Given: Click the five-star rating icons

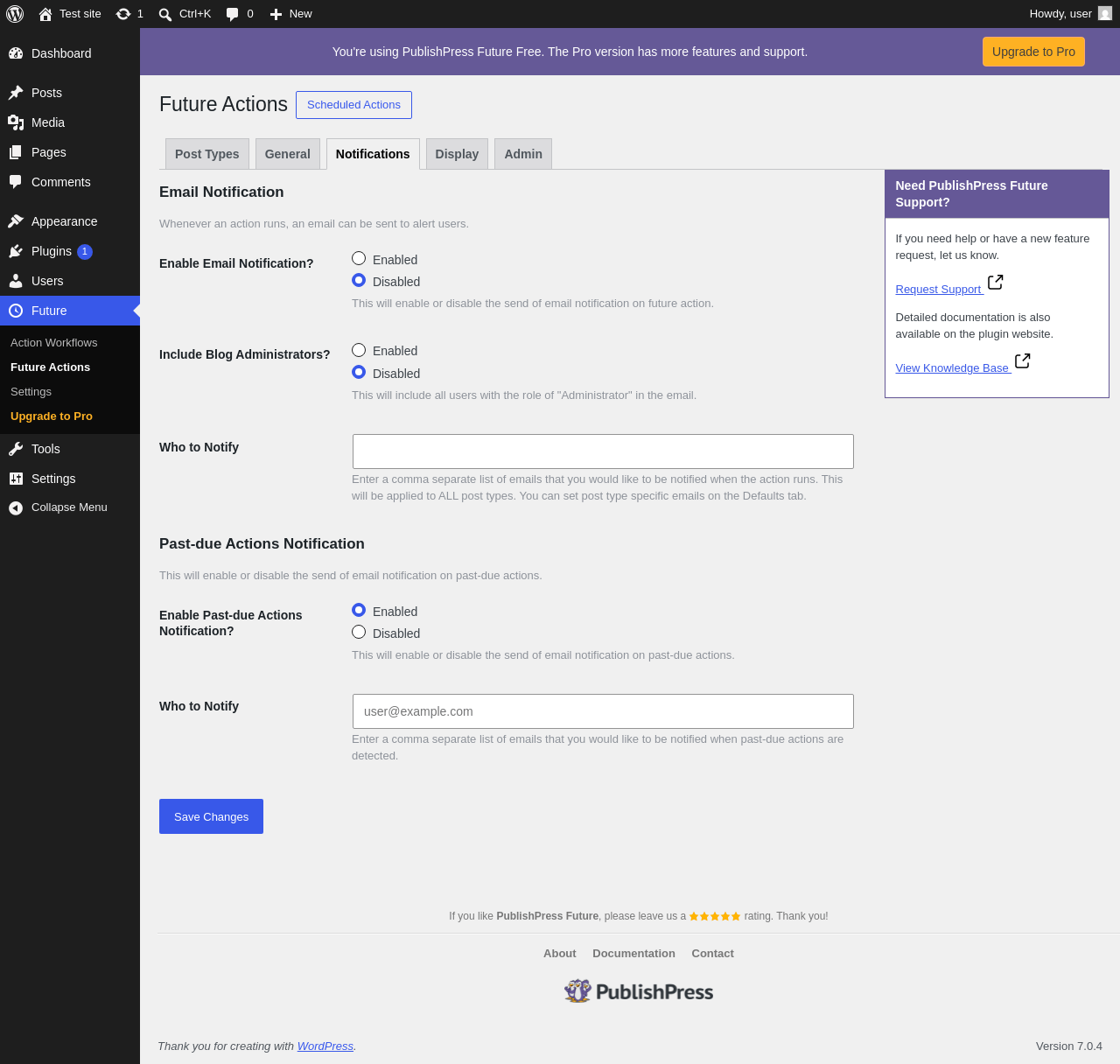Looking at the screenshot, I should pyautogui.click(x=715, y=916).
